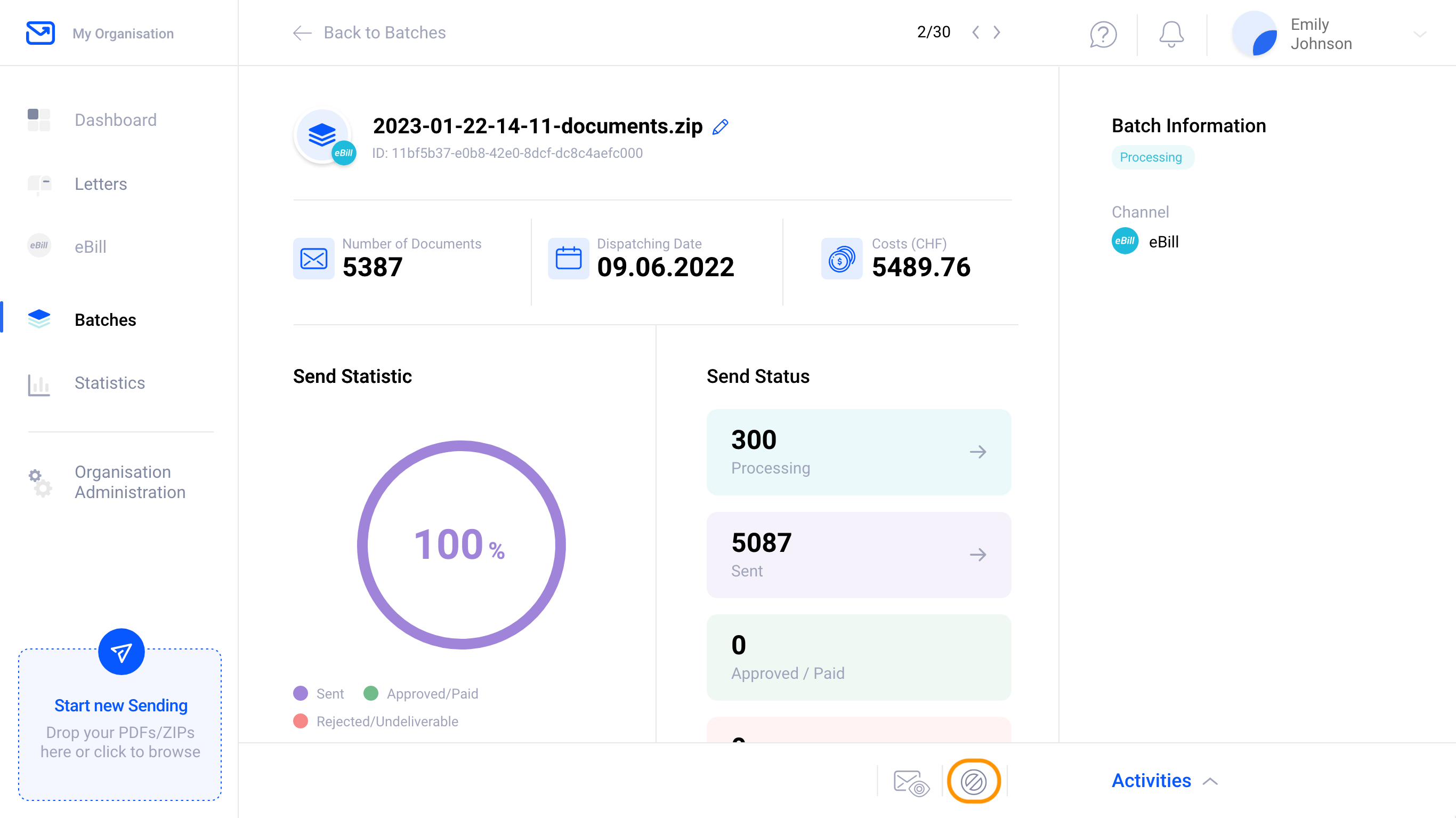
Task: Click the blue paper plane send icon
Action: pyautogui.click(x=121, y=652)
